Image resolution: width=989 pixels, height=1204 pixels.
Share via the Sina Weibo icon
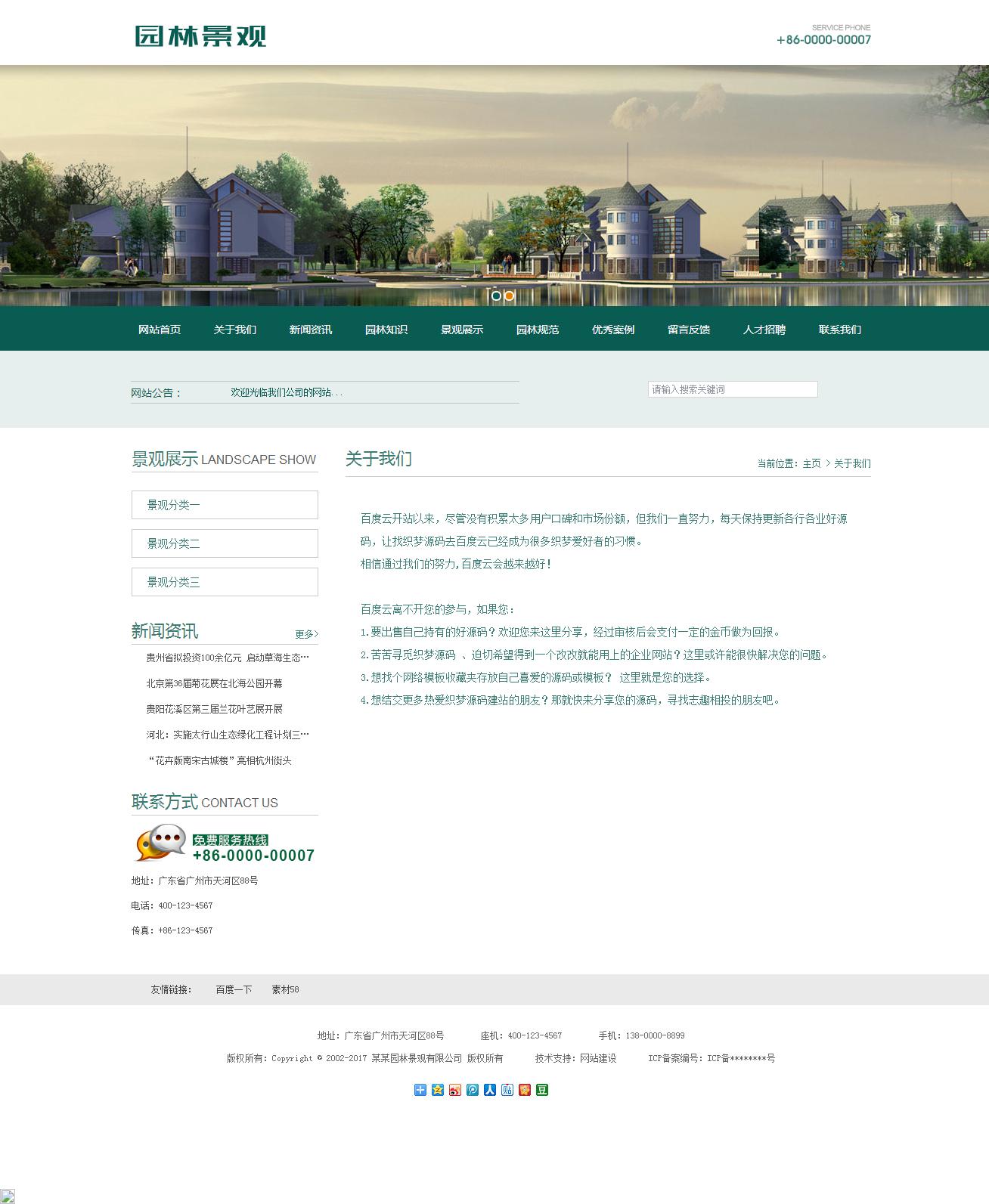tap(455, 1090)
